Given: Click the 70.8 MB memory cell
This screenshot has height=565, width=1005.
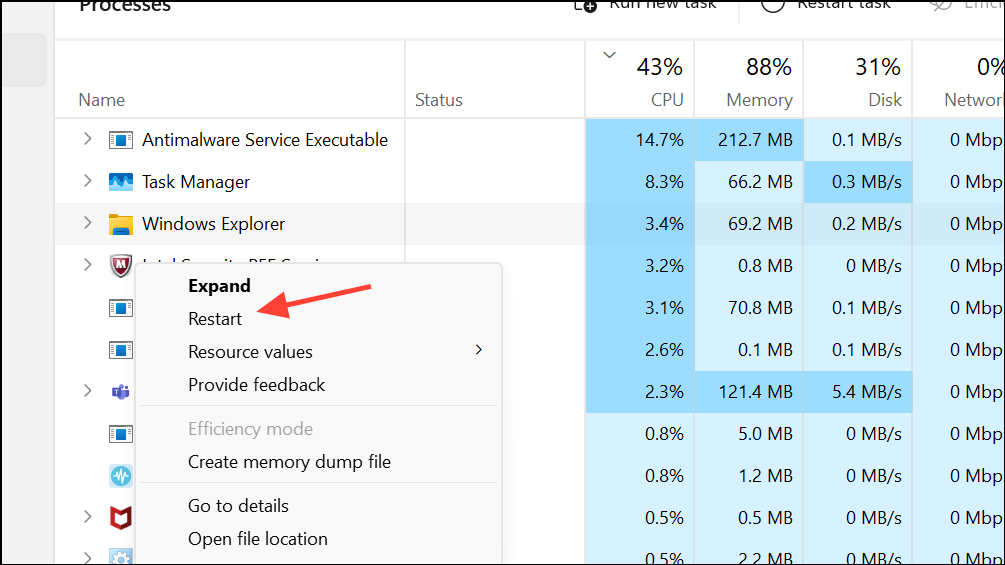Looking at the screenshot, I should click(749, 308).
